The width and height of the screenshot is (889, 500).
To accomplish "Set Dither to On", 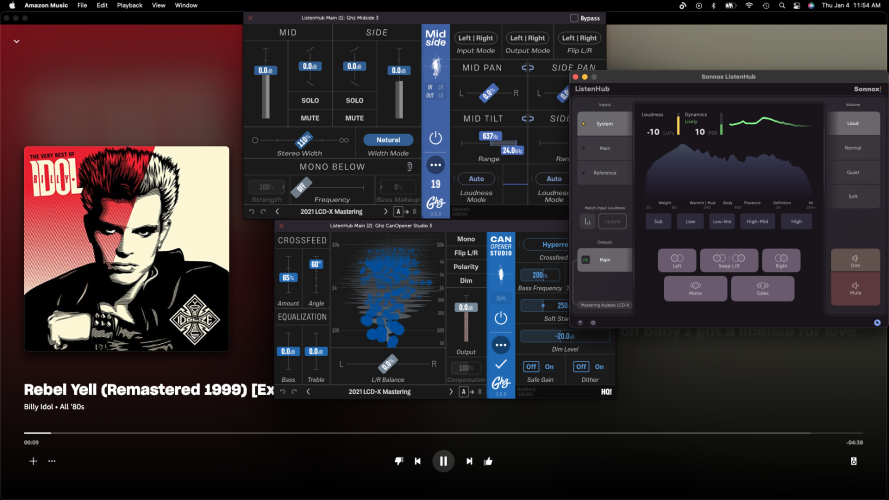I will [599, 367].
